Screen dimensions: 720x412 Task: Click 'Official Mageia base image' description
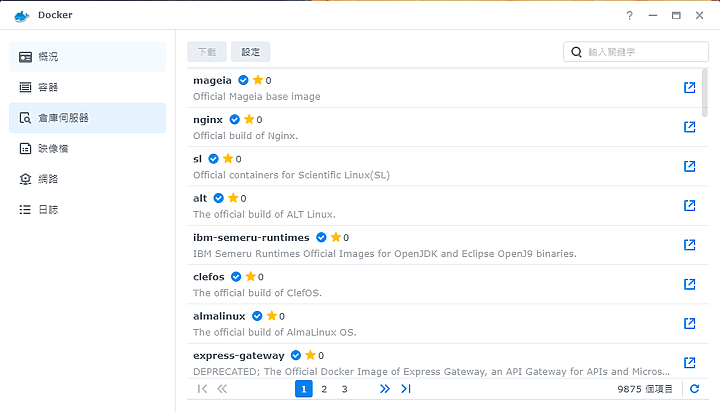point(257,96)
